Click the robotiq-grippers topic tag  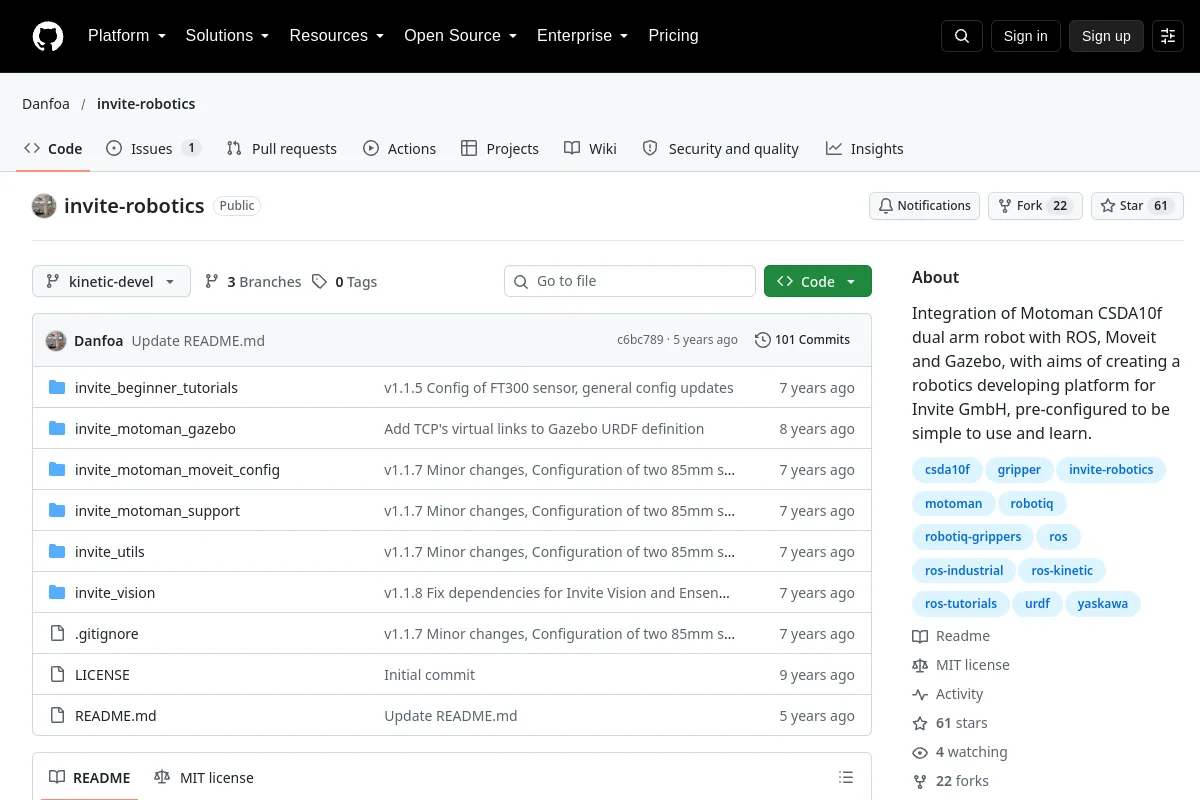tap(973, 537)
